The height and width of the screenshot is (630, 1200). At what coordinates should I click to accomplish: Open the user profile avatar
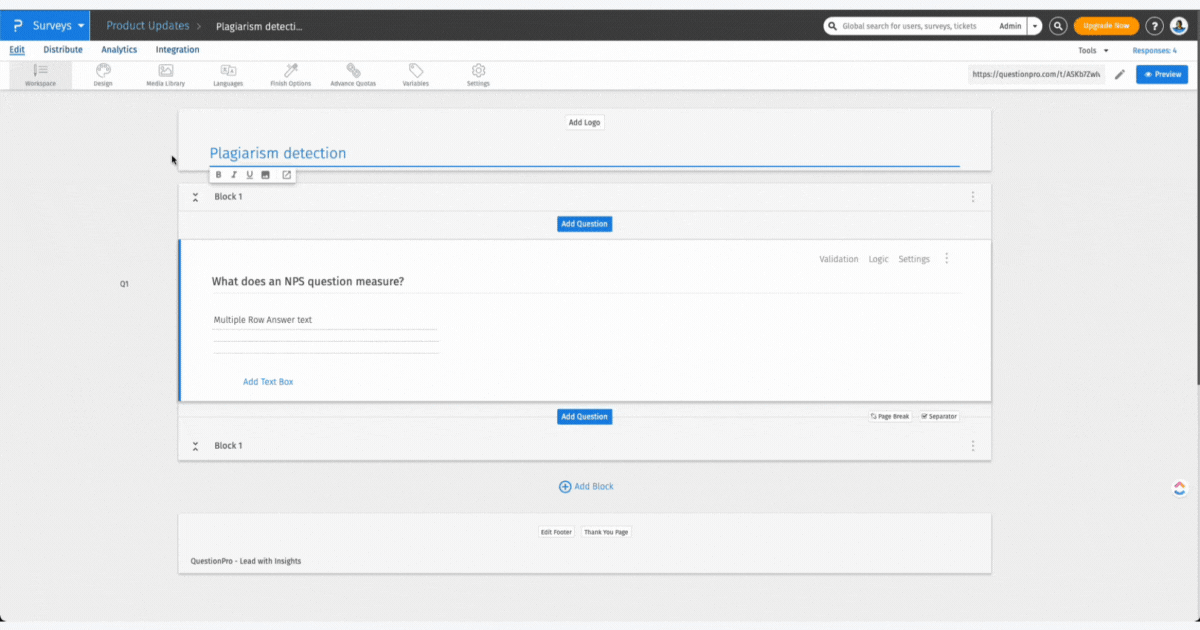click(1179, 26)
